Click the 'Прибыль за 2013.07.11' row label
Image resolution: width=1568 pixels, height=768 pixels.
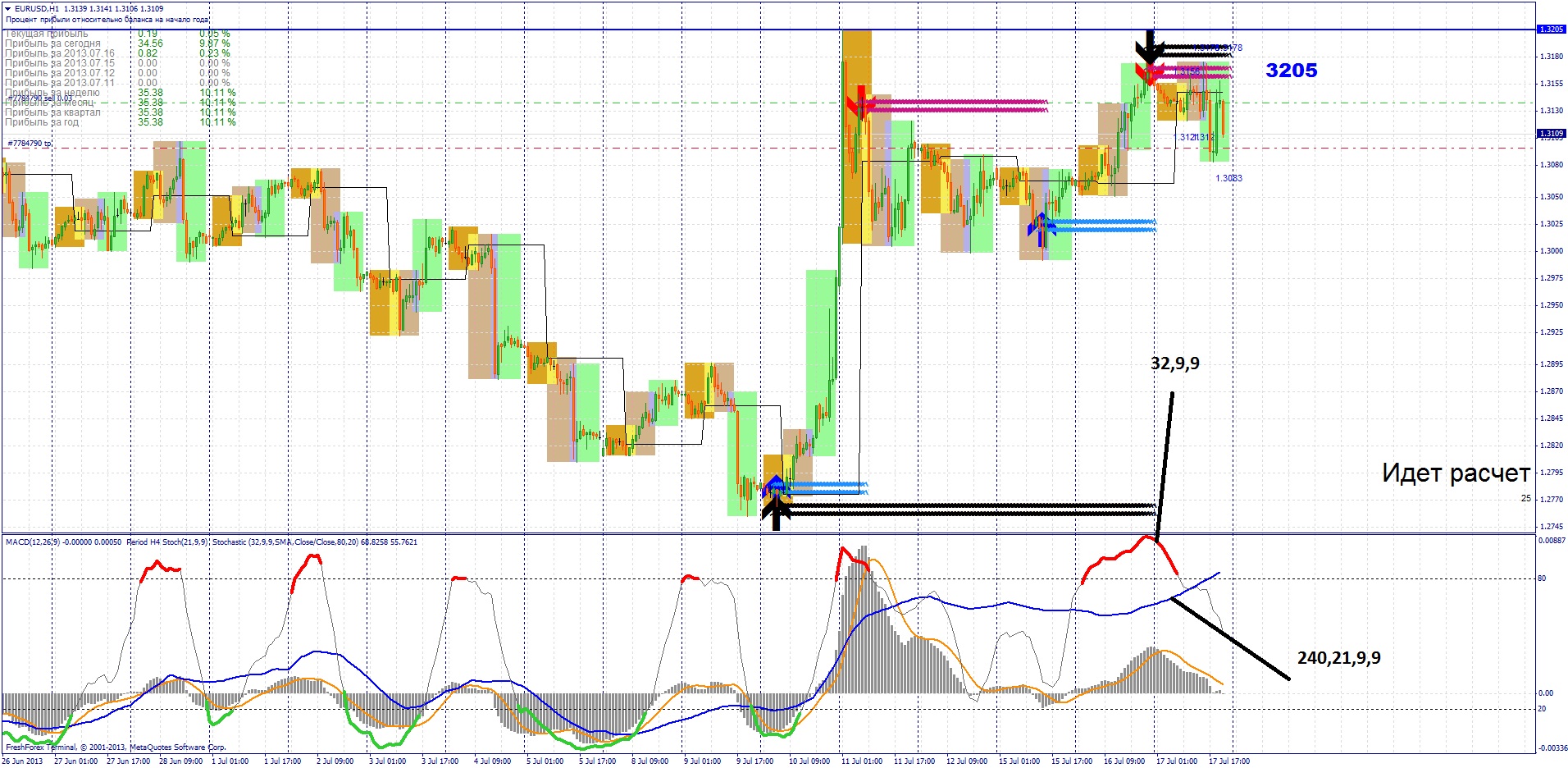(60, 83)
